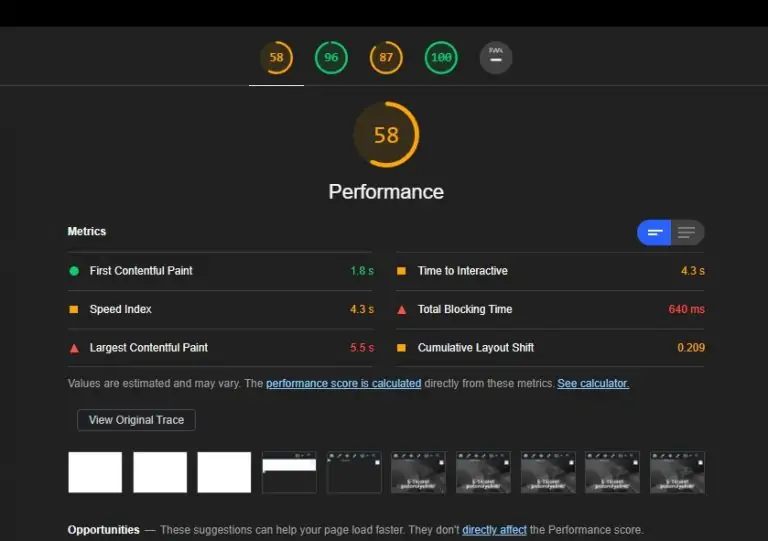Open the 100 score category gauge

click(441, 58)
